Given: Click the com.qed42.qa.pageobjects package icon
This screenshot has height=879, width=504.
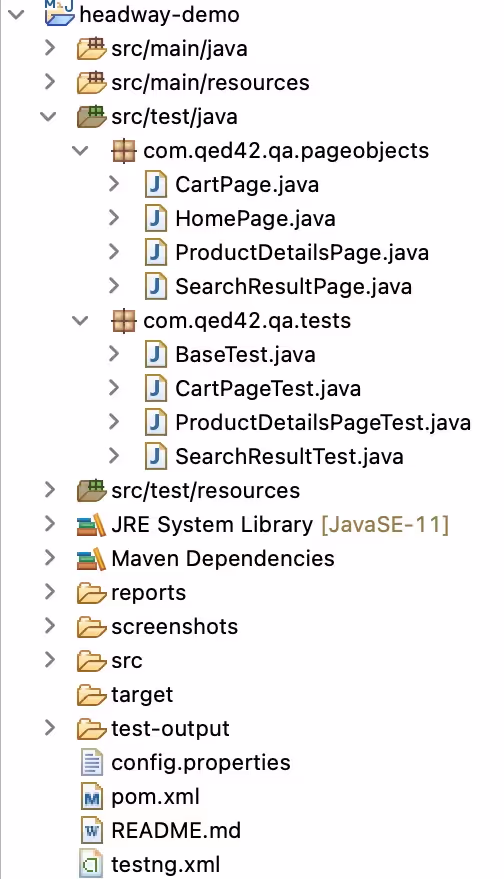Looking at the screenshot, I should tap(123, 151).
